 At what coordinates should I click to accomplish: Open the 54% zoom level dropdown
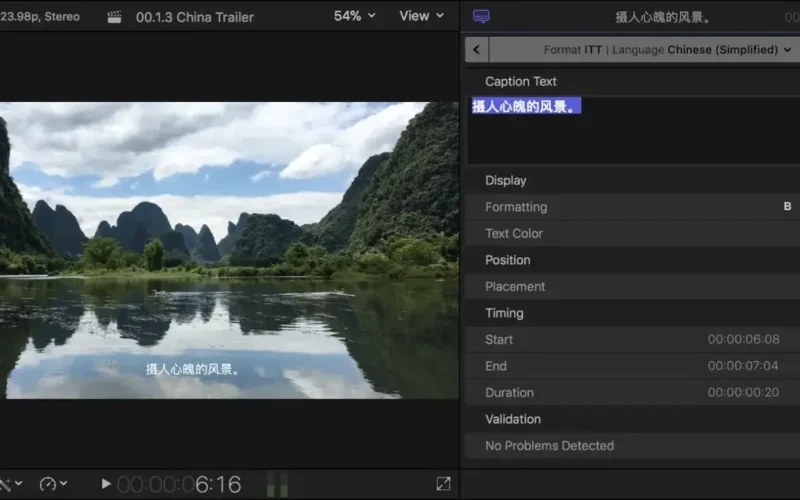[x=354, y=16]
